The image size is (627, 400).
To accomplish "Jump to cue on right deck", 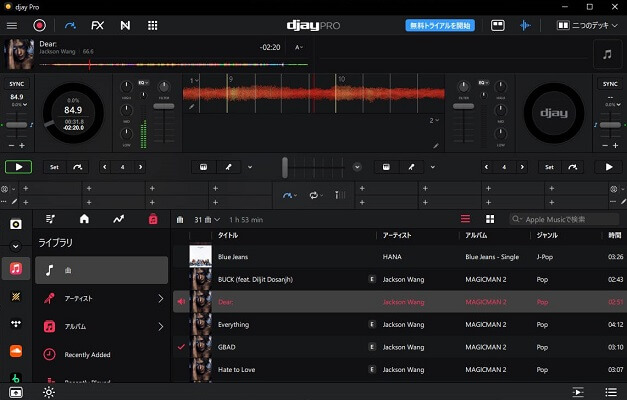I will (x=572, y=167).
